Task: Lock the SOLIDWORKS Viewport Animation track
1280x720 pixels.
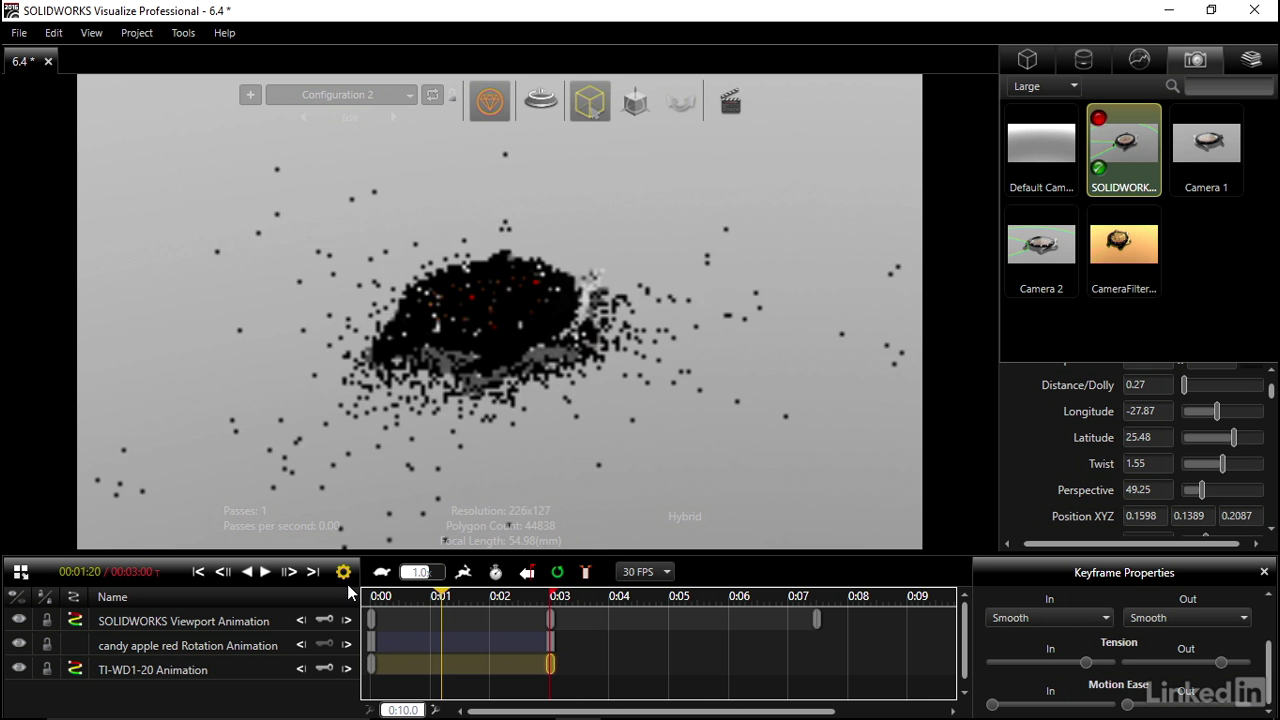Action: (x=46, y=620)
